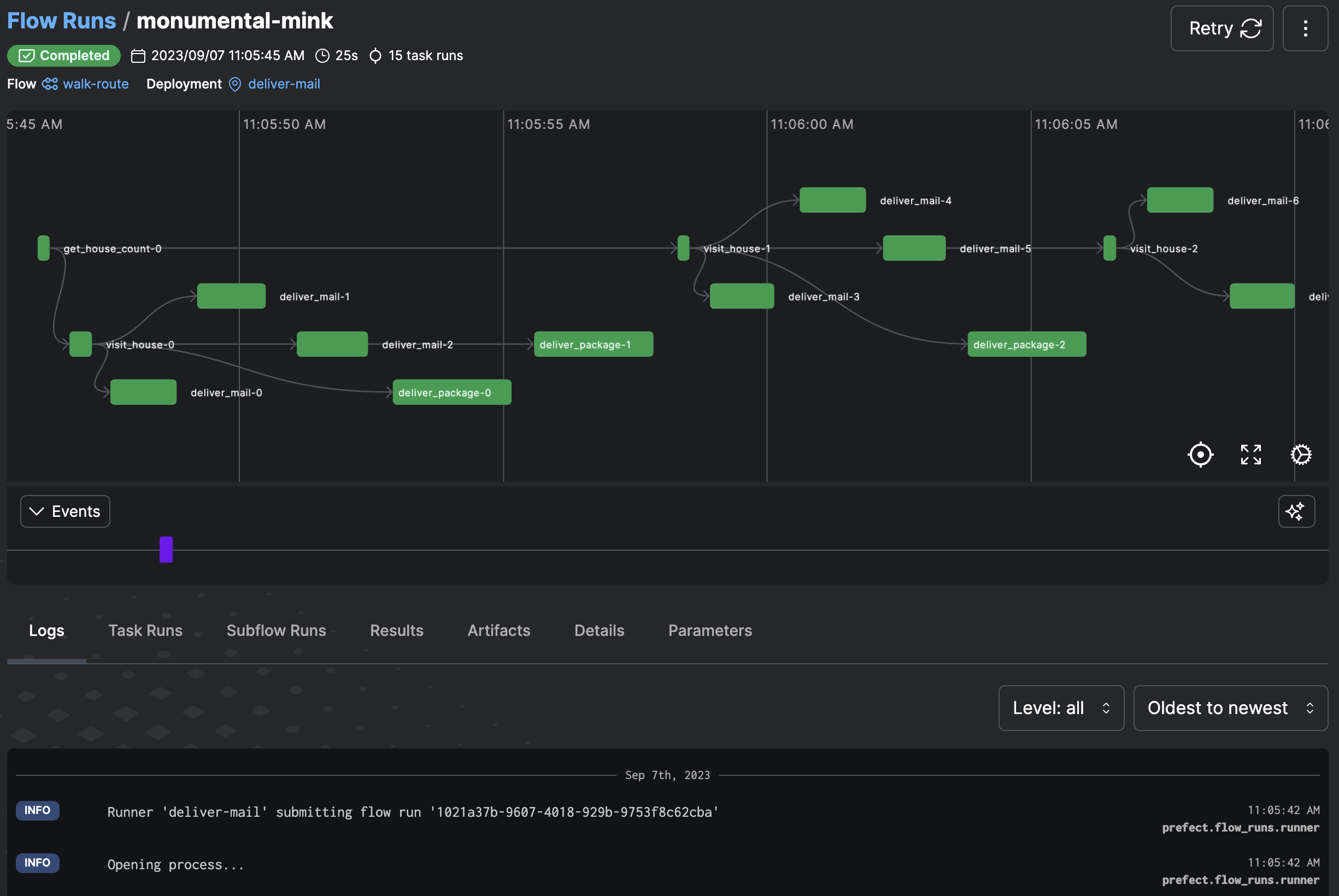This screenshot has width=1339, height=896.
Task: Switch to the Results tab
Action: pos(397,630)
